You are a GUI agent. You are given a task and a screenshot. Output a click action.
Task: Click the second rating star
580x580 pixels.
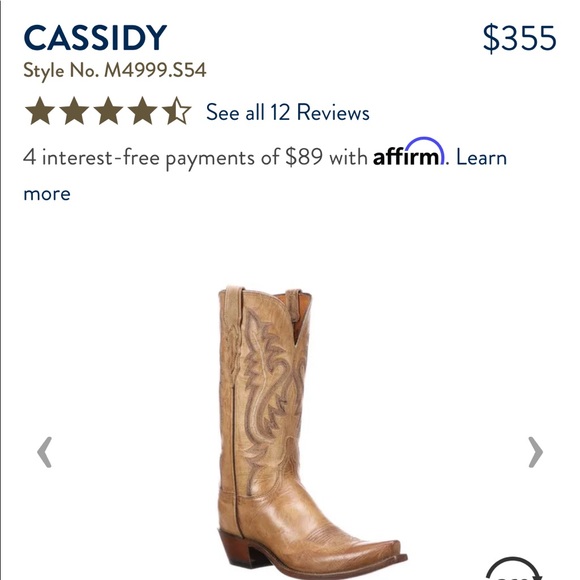click(x=74, y=111)
